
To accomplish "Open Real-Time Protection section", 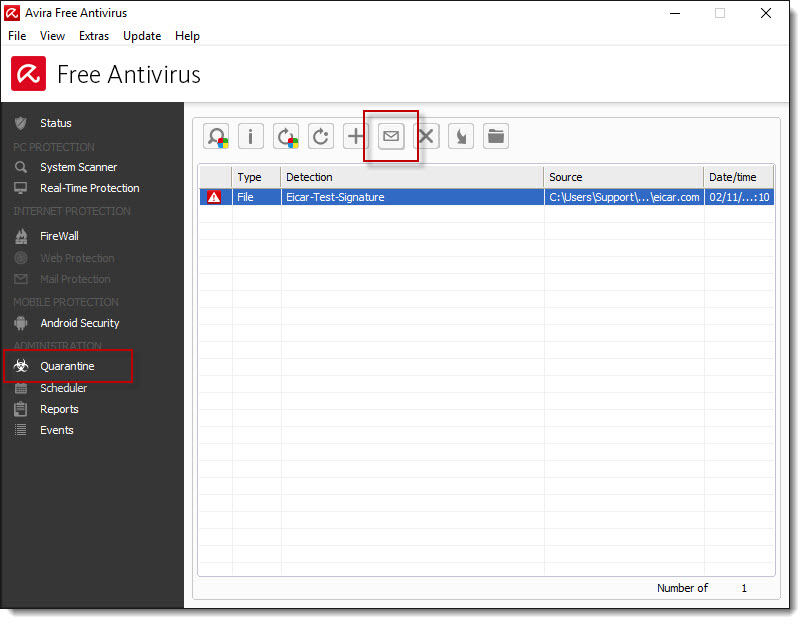I will (90, 188).
